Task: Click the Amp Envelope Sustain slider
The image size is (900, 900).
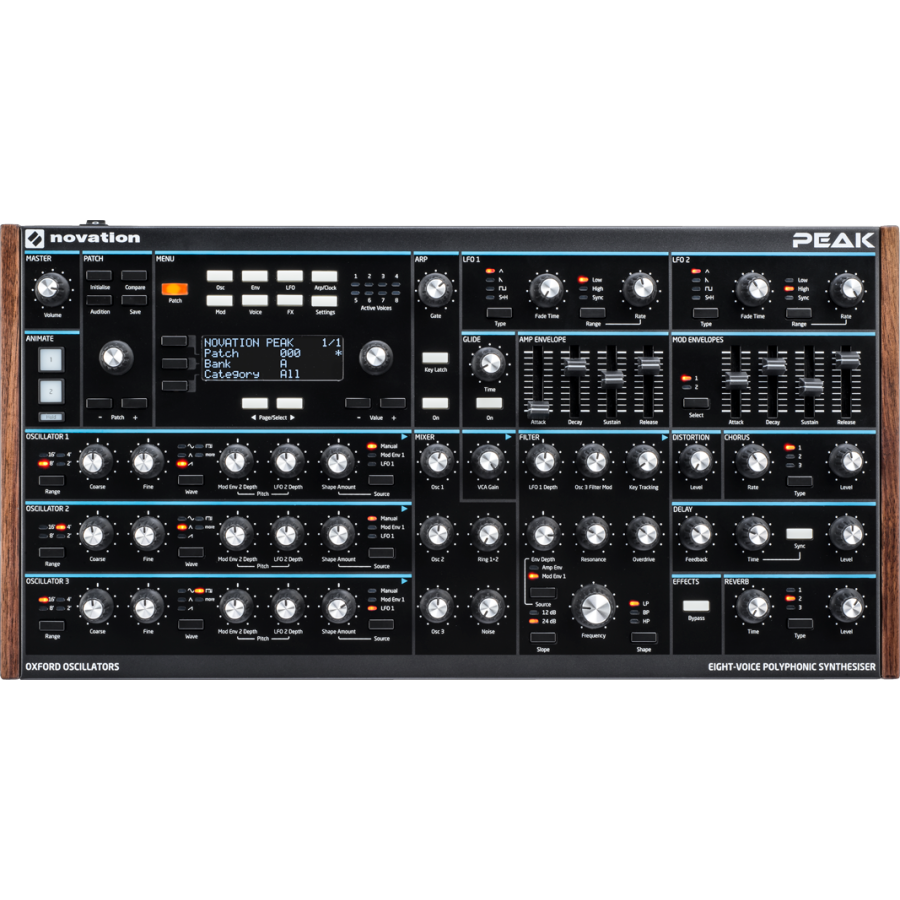Action: coord(612,378)
